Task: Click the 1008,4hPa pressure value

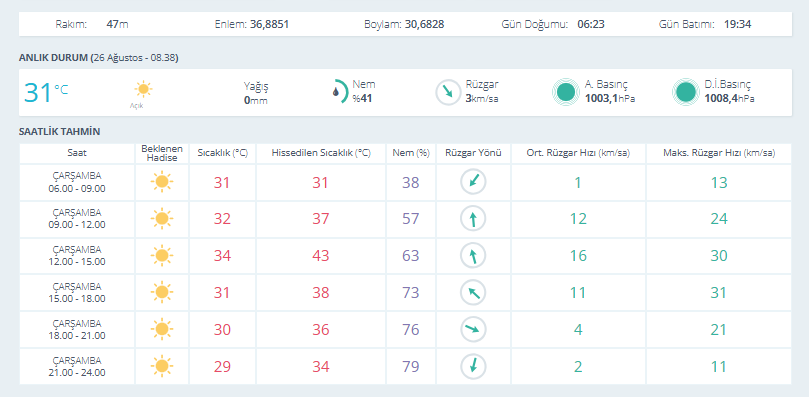Action: point(729,98)
